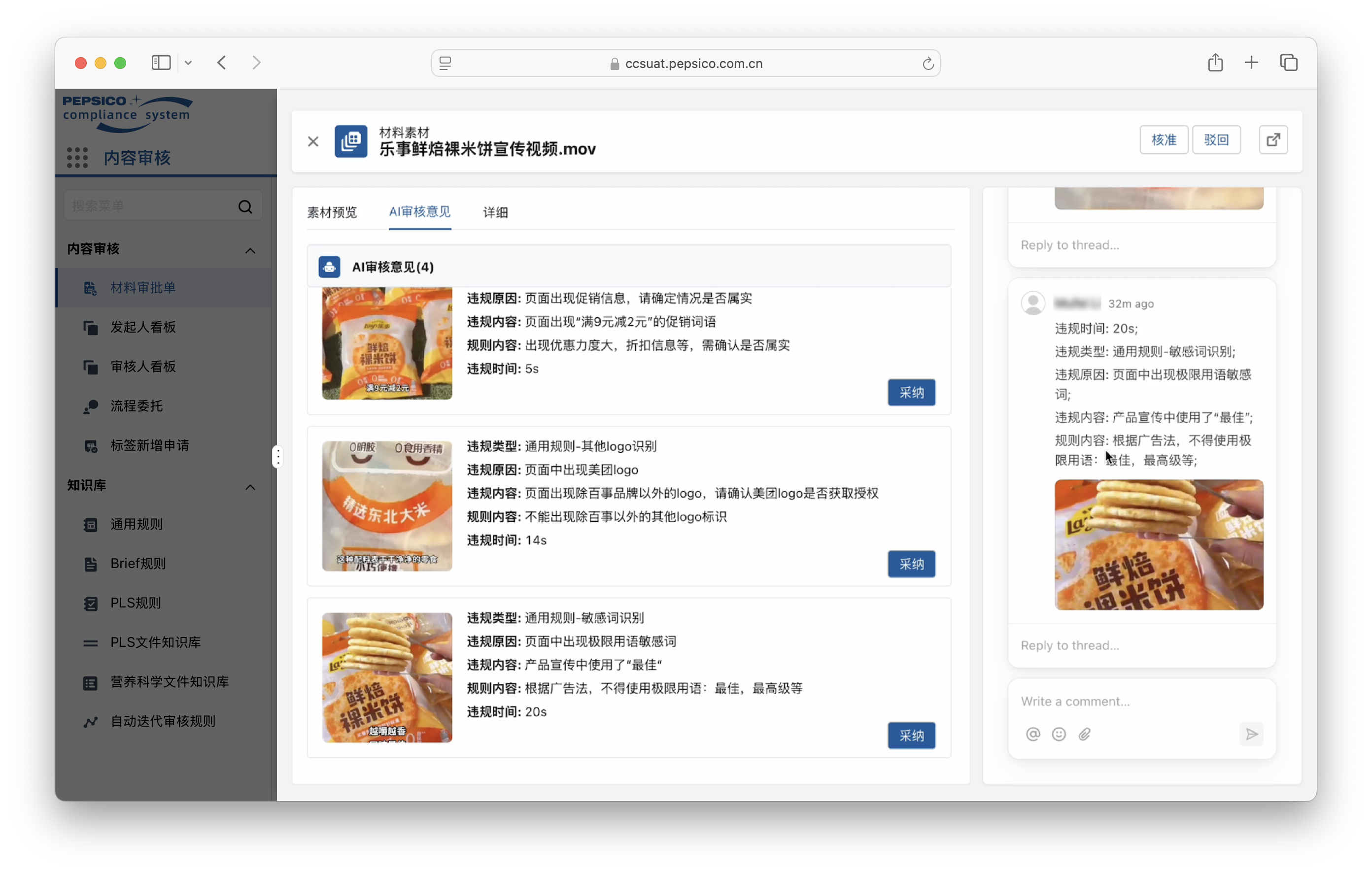This screenshot has height=874, width=1372.
Task: Adopt the 14s 美团logo violation with 采纳
Action: (911, 564)
